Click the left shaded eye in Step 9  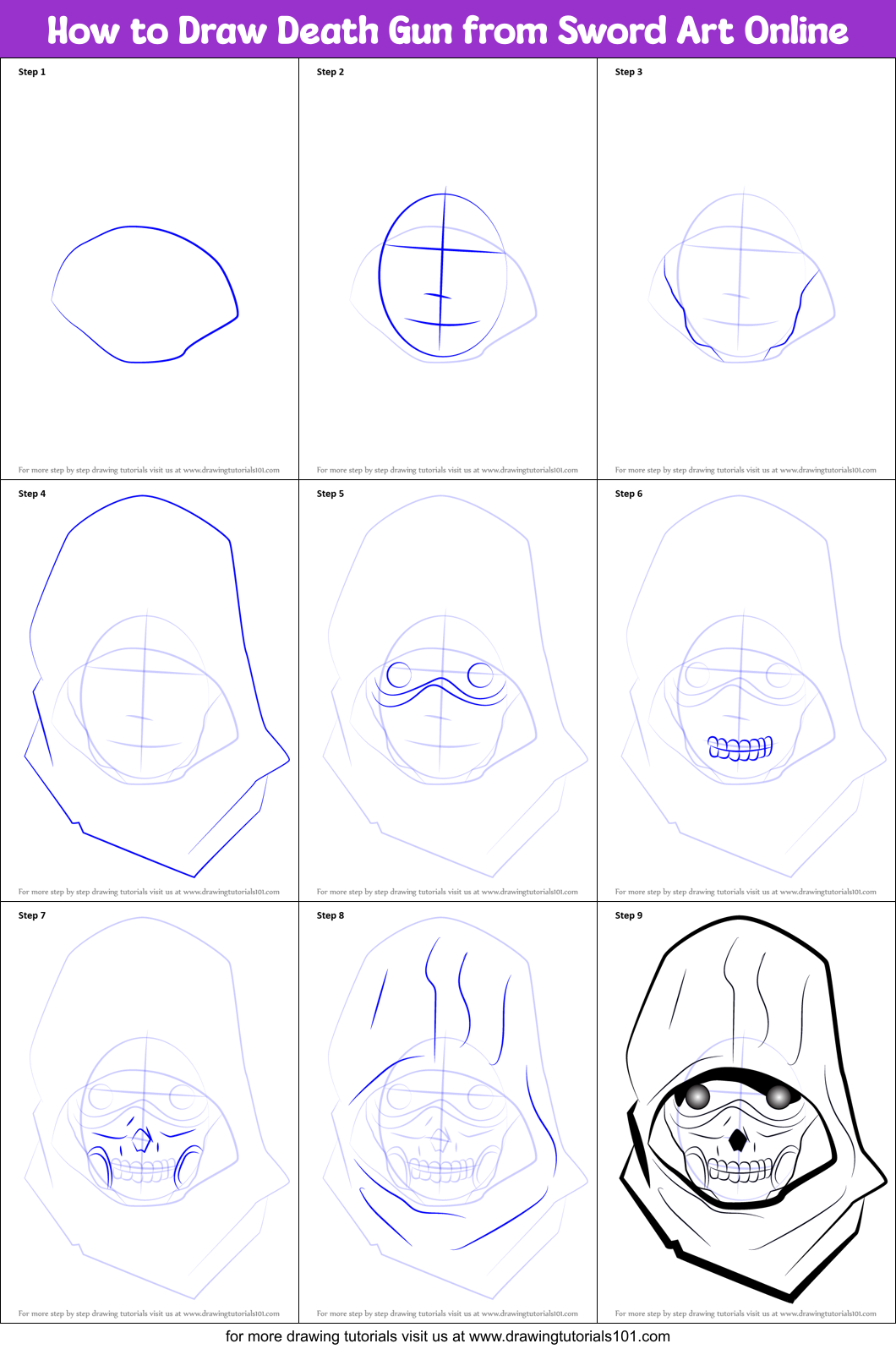697,1096
